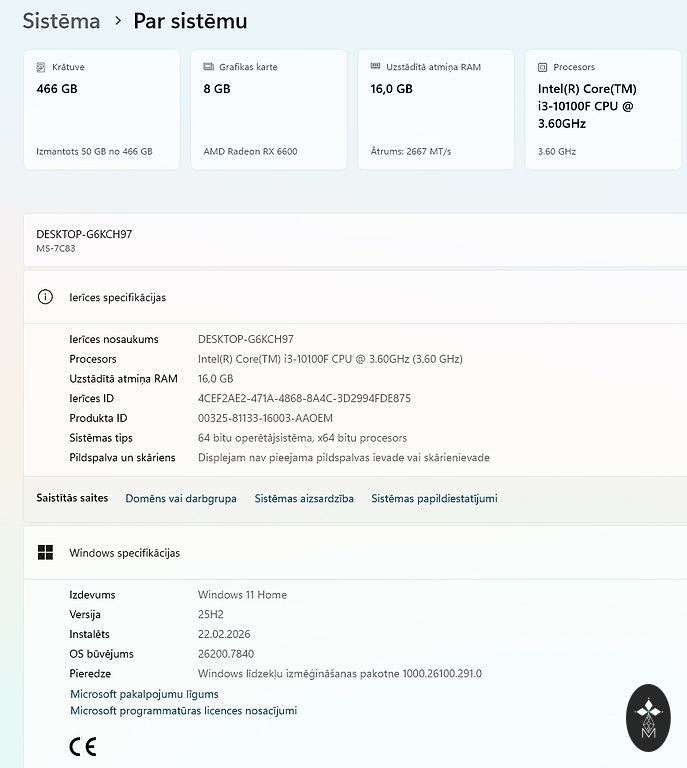Open the Krātuve 466 GB storage card
The height and width of the screenshot is (768, 687).
tap(102, 110)
